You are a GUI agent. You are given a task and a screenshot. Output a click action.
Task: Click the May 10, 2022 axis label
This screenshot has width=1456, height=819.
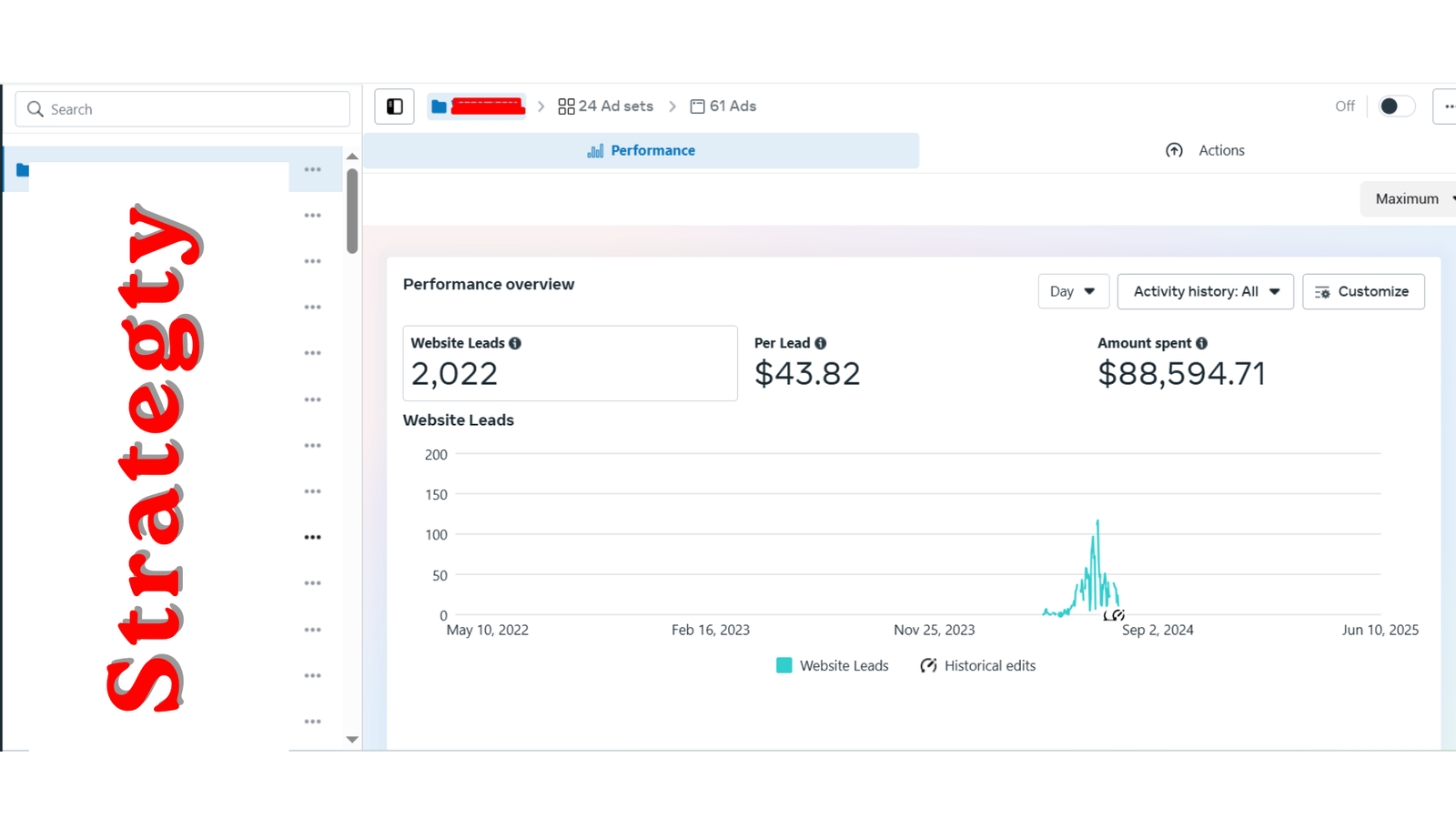(x=487, y=630)
